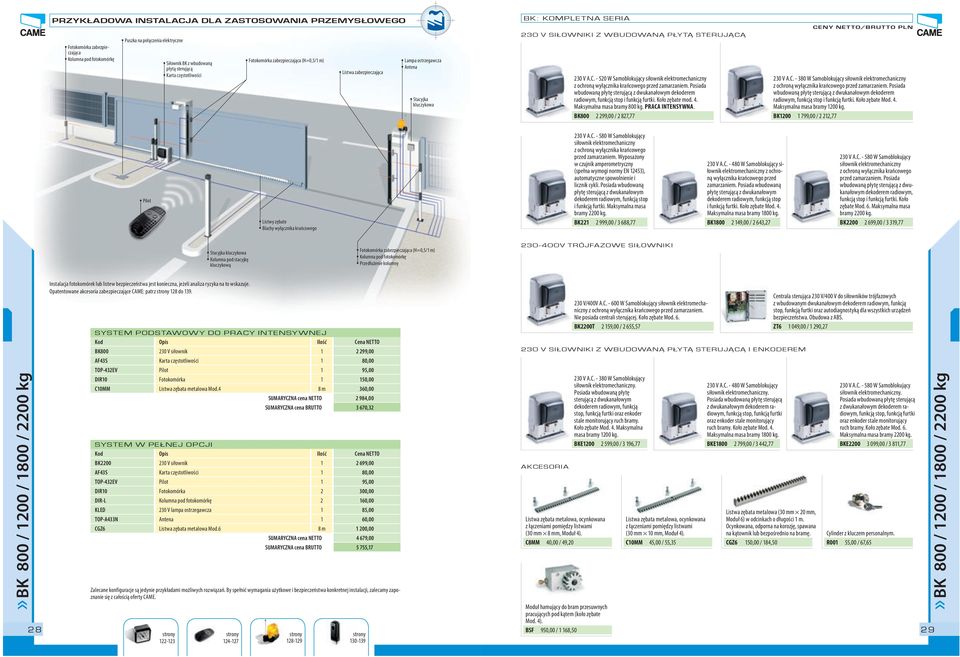The image size is (960, 657).
Task: Click the basic system net total 2 984,00
Action: (365, 398)
